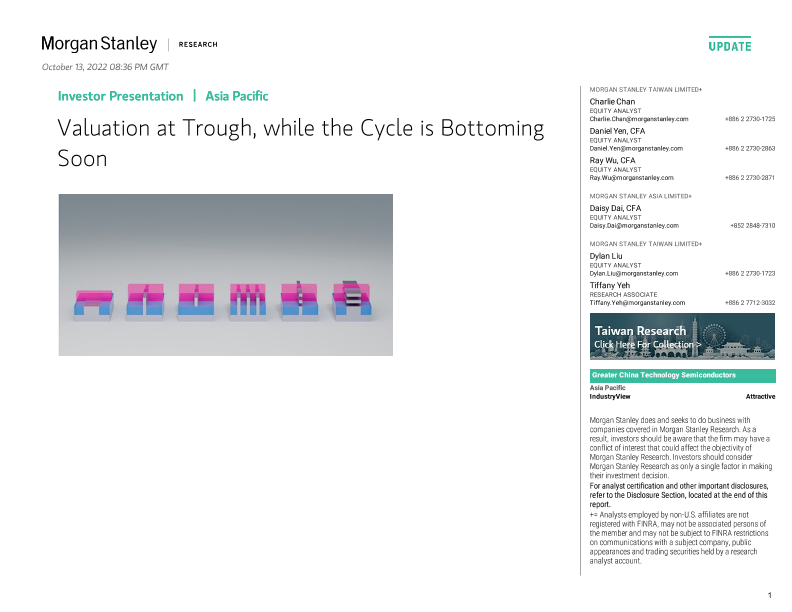Image resolution: width=792 pixels, height=612 pixels.
Task: Click the Ferris wheel in Taiwan Research banner
Action: pyautogui.click(x=713, y=335)
